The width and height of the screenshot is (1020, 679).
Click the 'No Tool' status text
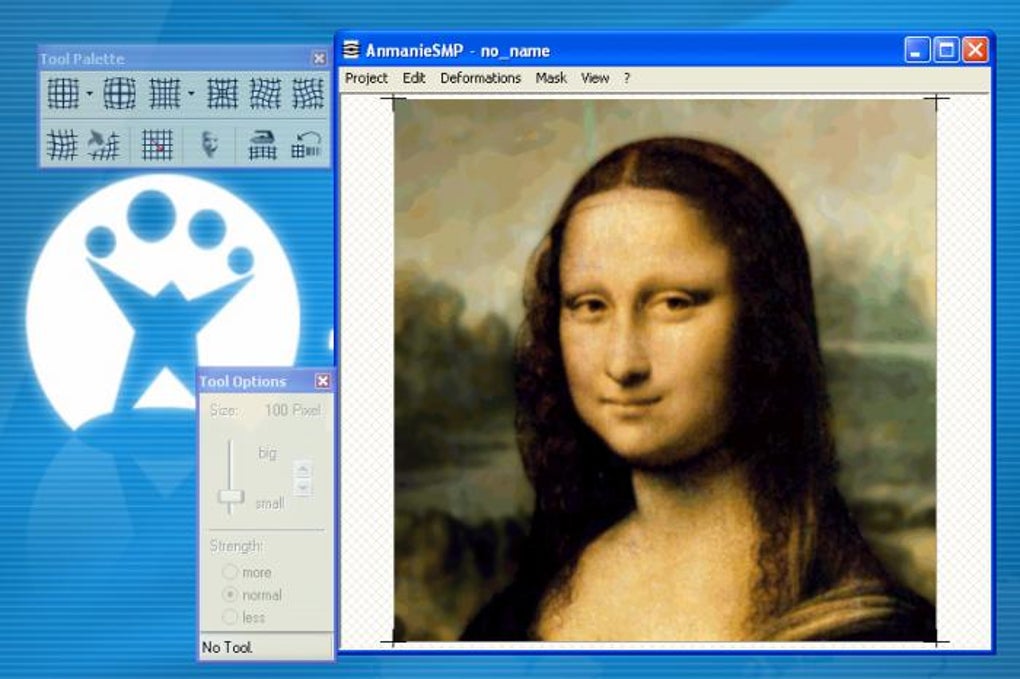tap(227, 647)
